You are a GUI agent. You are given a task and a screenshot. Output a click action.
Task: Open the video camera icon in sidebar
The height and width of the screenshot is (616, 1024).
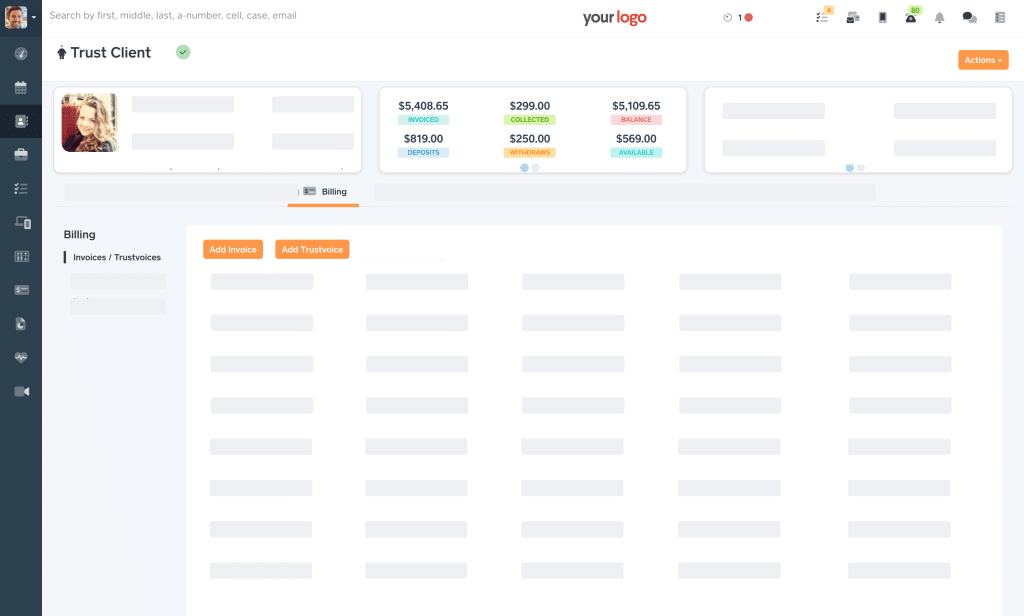point(21,391)
